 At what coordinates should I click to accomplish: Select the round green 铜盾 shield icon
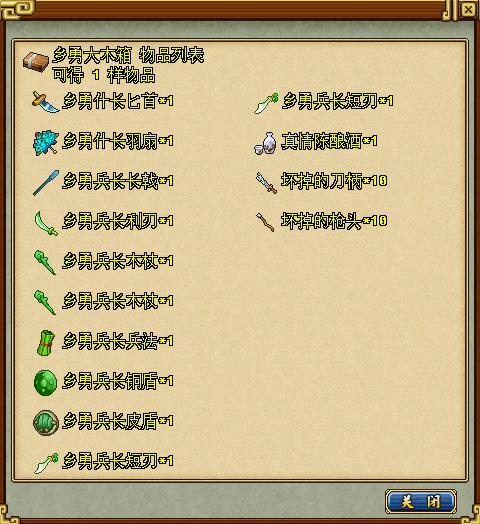point(45,383)
